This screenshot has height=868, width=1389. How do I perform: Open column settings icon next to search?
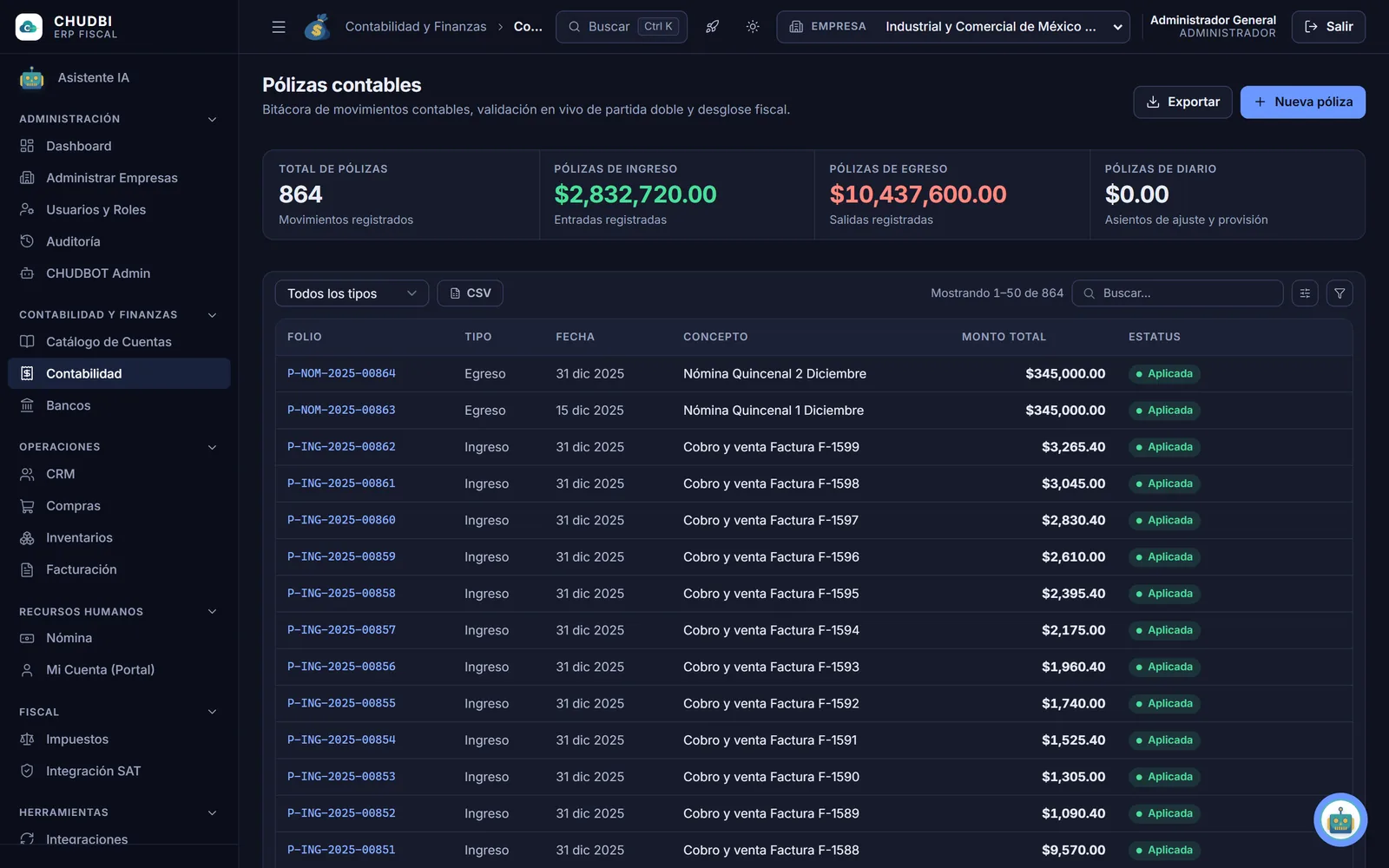1305,293
